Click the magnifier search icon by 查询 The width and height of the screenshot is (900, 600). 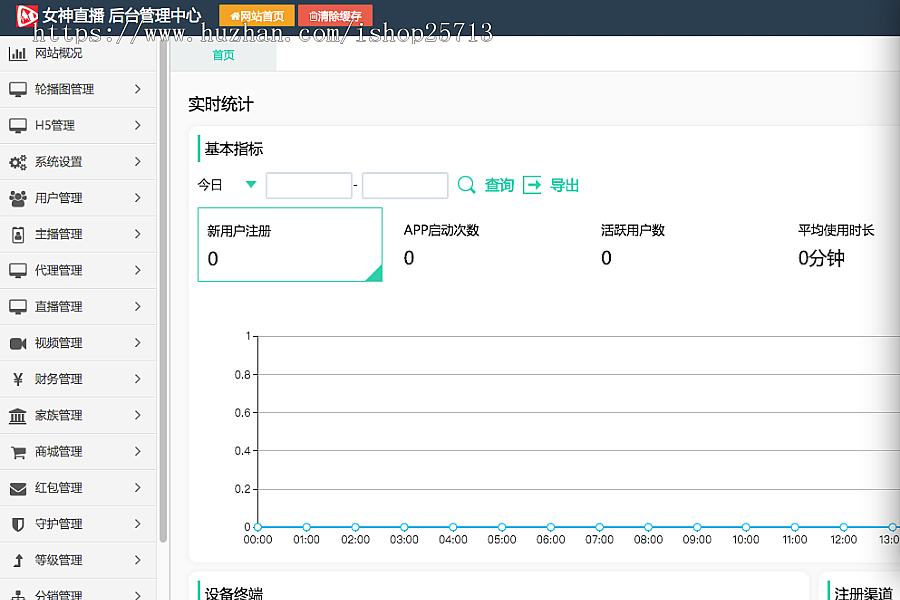(x=467, y=185)
